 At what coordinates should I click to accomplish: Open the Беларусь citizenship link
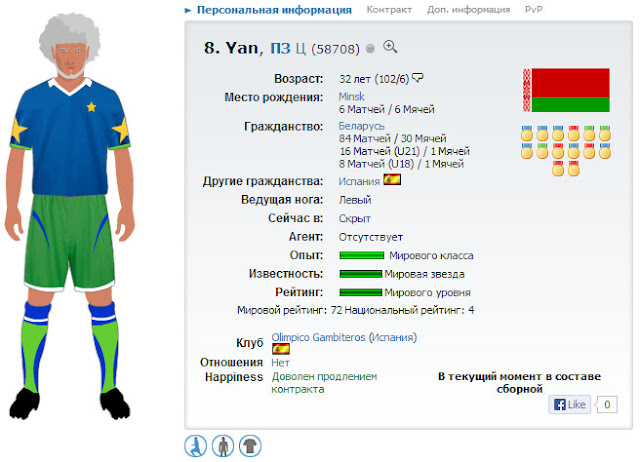point(361,126)
